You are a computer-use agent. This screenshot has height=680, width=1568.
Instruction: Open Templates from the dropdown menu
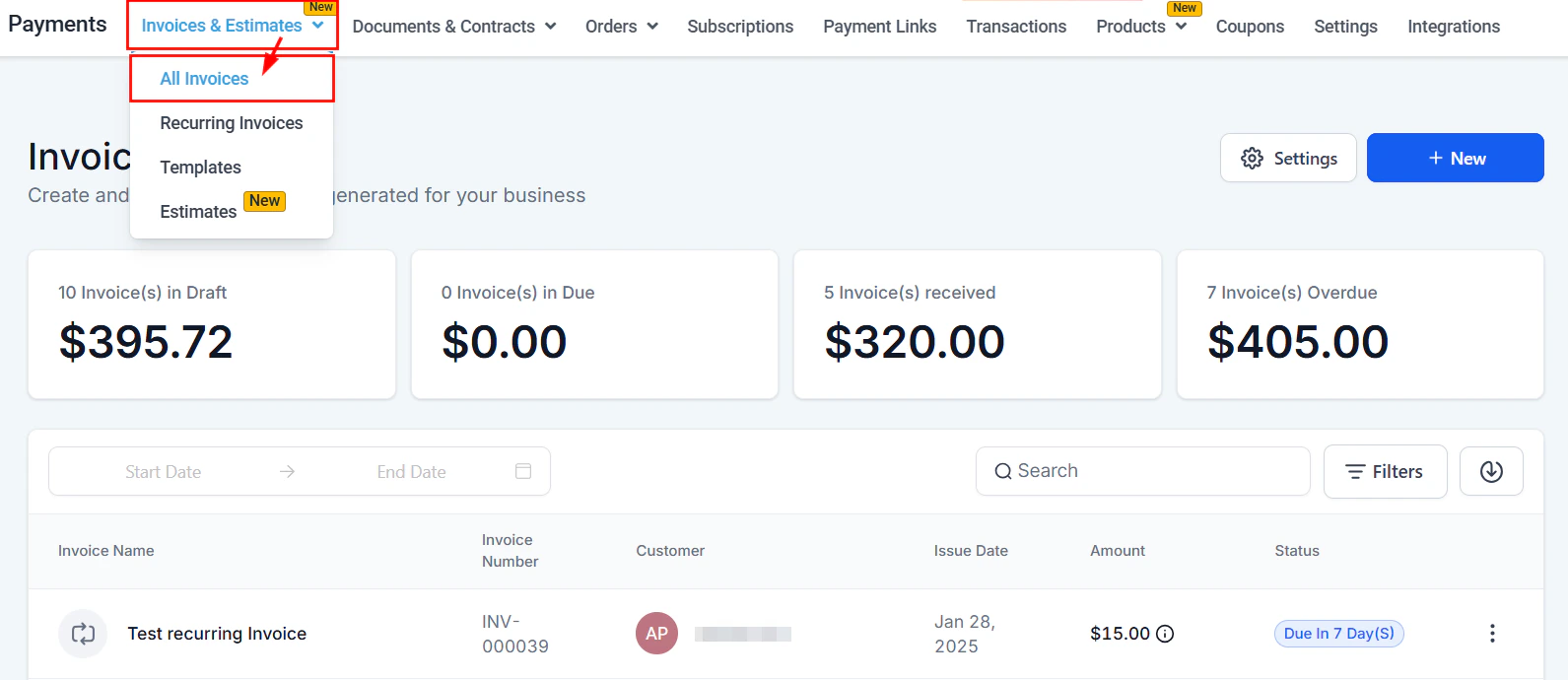point(201,168)
